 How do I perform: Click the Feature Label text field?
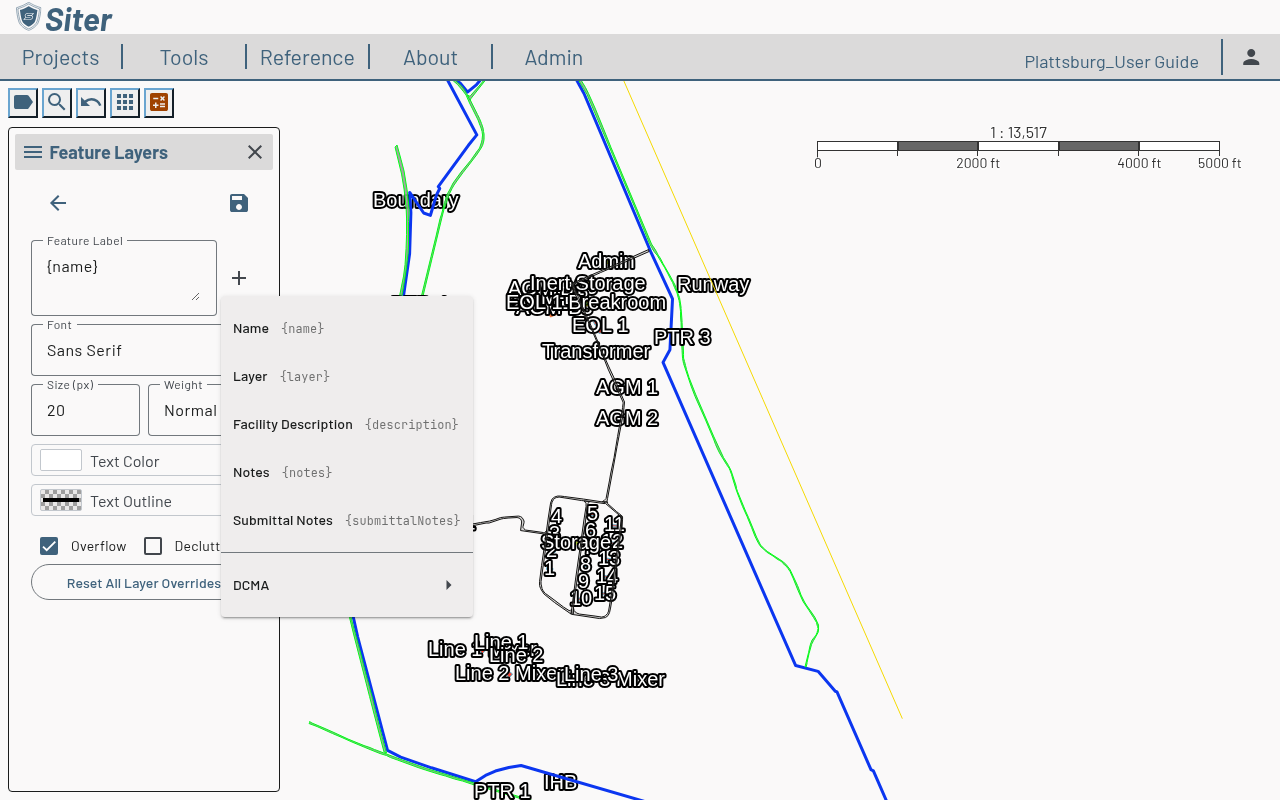(x=124, y=278)
